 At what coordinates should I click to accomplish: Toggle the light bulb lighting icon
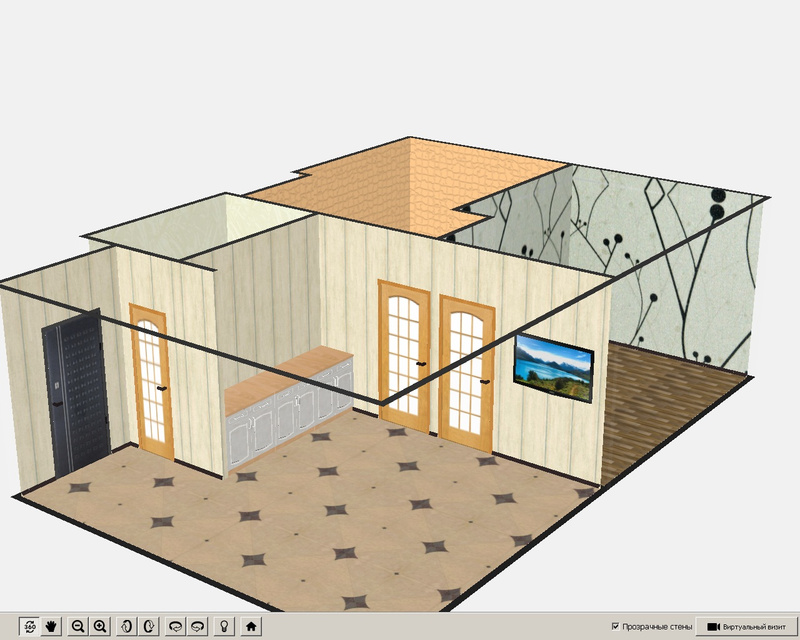click(224, 626)
